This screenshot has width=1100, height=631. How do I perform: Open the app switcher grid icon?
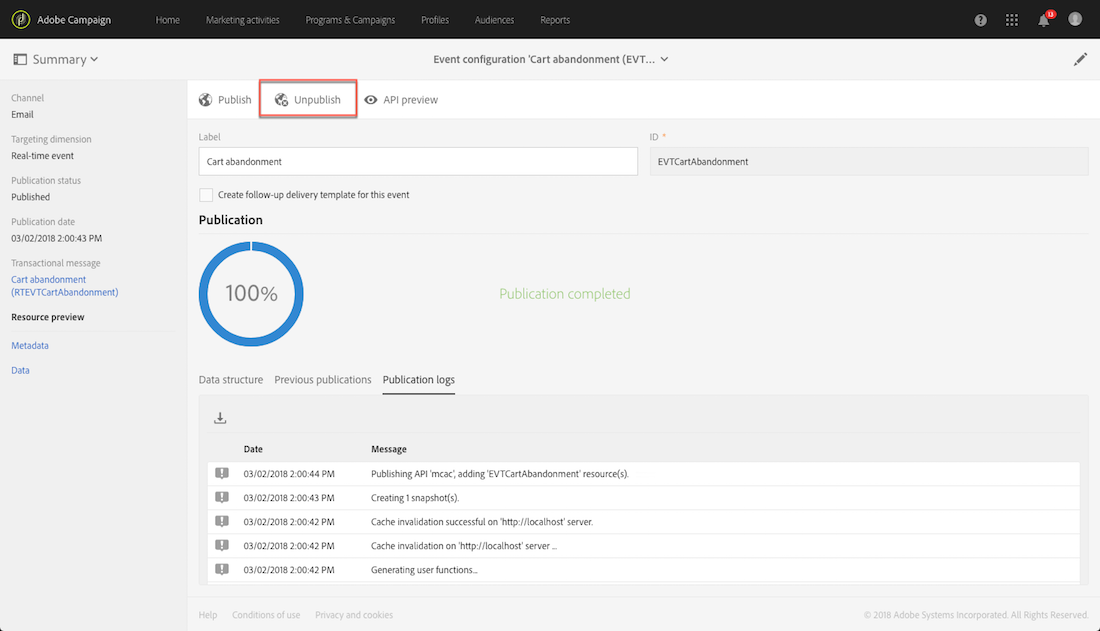[1012, 20]
